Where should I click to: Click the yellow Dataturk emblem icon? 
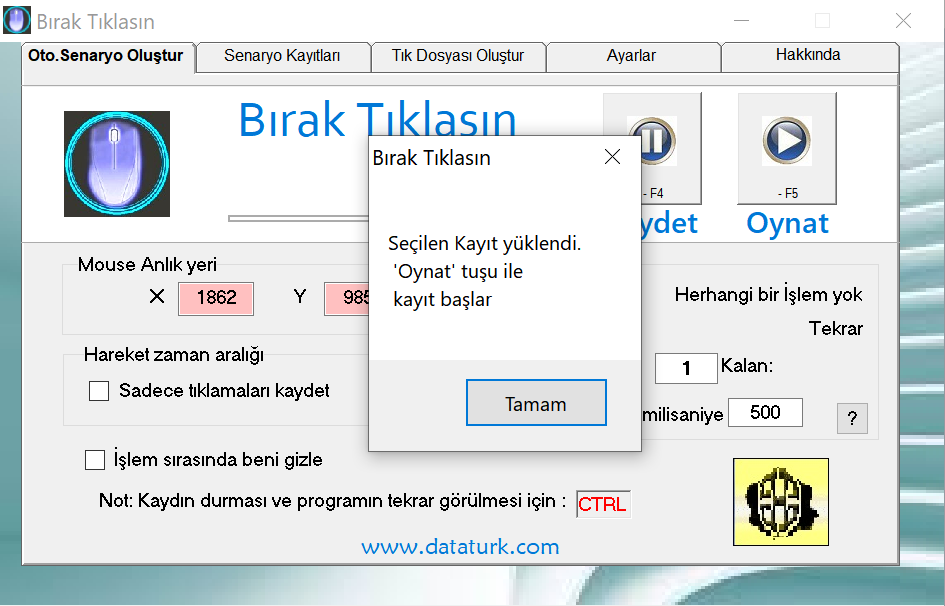(x=781, y=502)
